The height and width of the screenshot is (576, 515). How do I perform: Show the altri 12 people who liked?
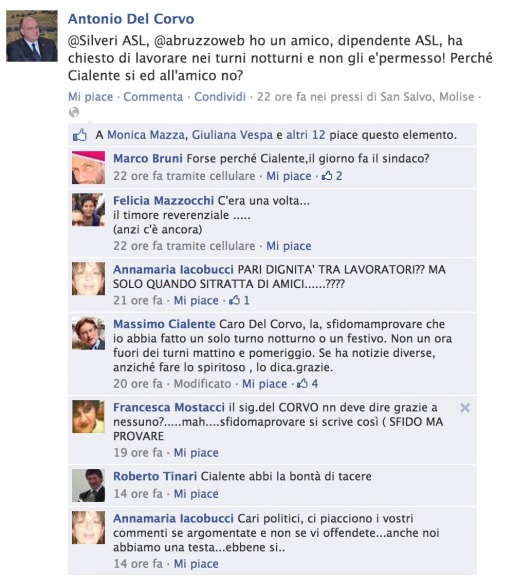[x=306, y=135]
